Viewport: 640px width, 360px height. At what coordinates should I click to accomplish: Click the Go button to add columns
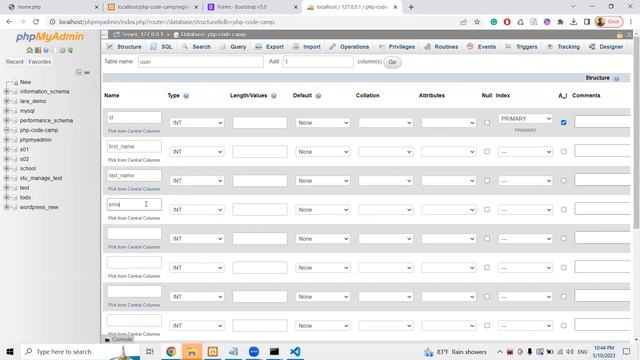(x=392, y=62)
